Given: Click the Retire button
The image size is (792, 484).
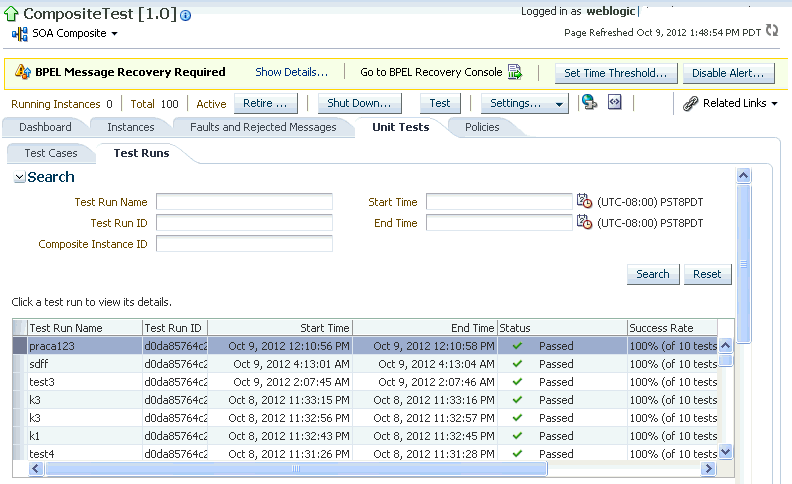Looking at the screenshot, I should coord(265,103).
